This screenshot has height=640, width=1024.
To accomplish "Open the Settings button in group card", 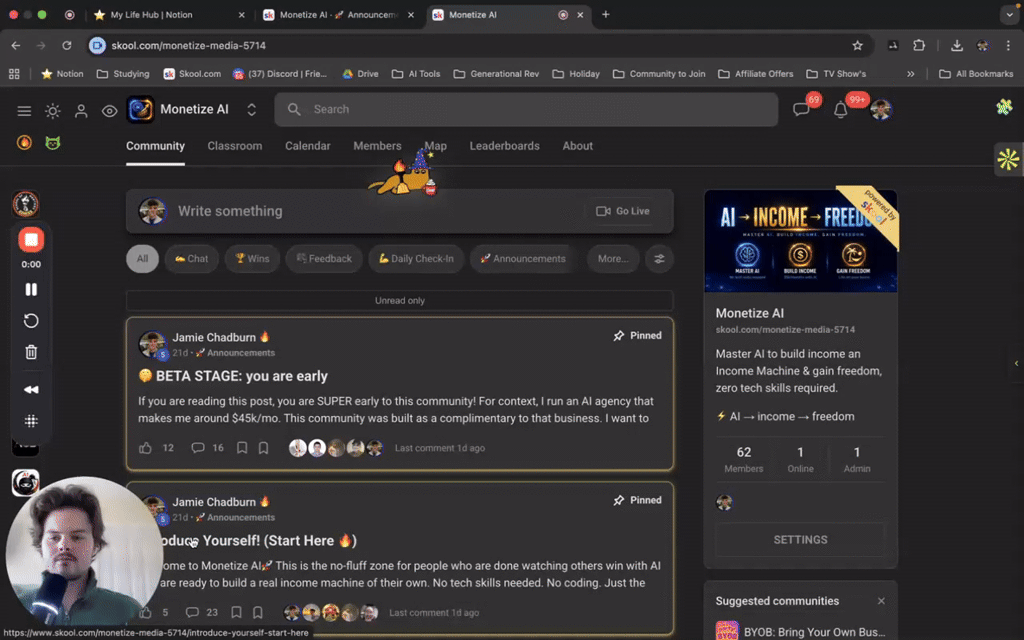I will tap(801, 539).
